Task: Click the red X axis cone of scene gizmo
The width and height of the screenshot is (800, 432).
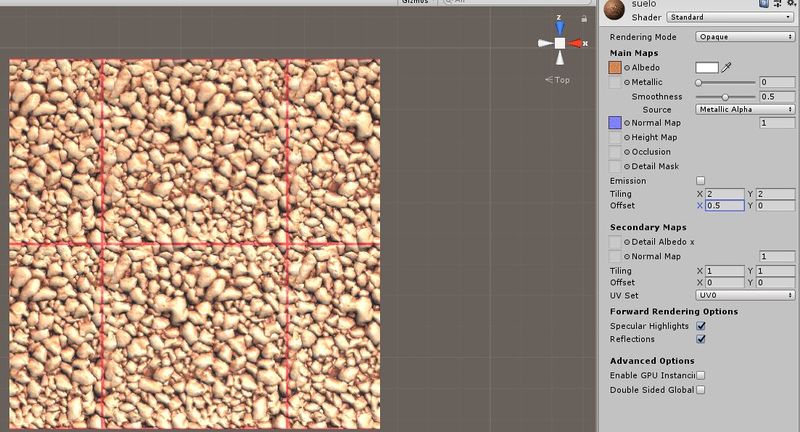Action: [x=576, y=43]
